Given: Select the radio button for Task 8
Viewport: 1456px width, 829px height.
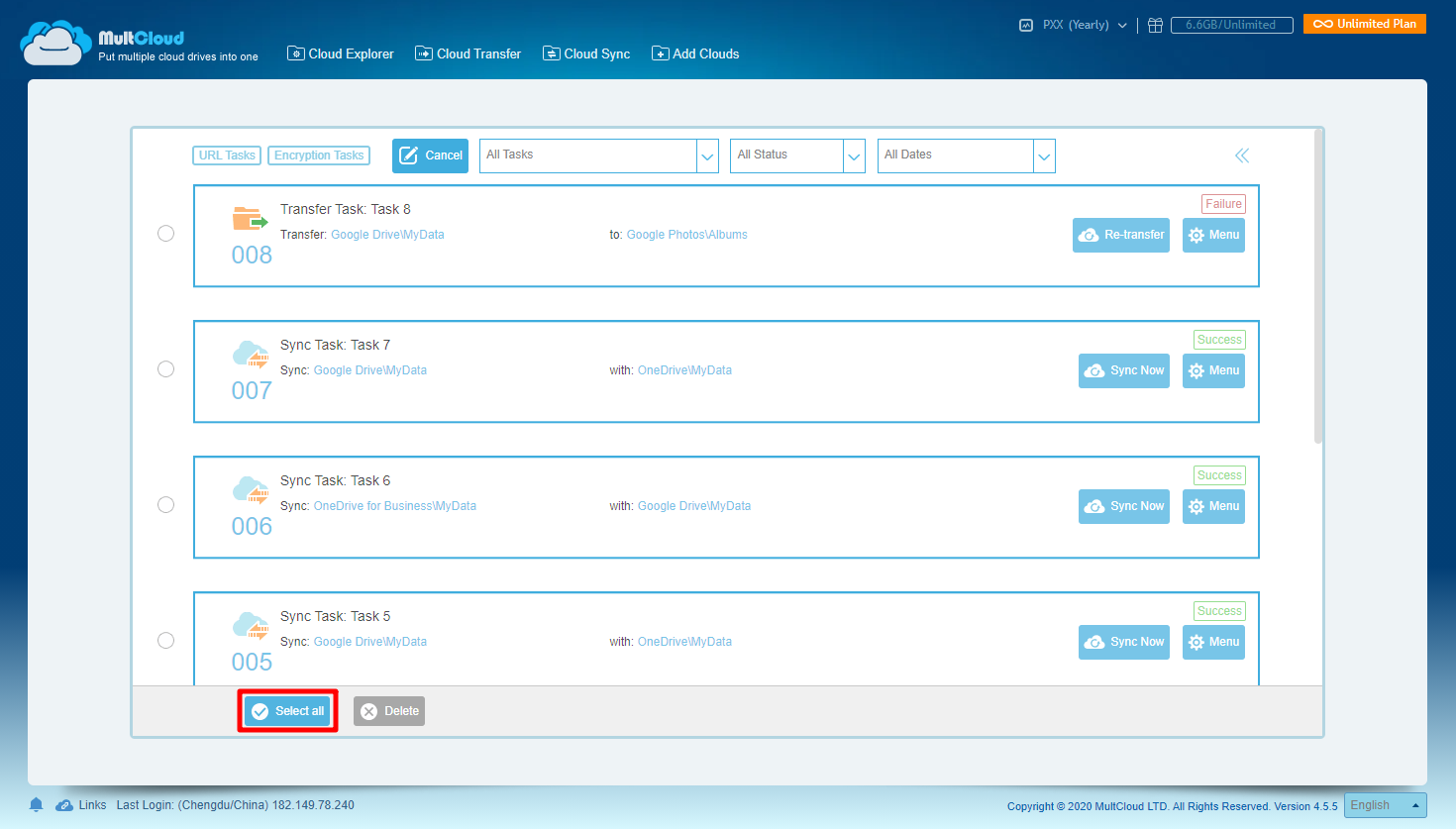Looking at the screenshot, I should [165, 233].
